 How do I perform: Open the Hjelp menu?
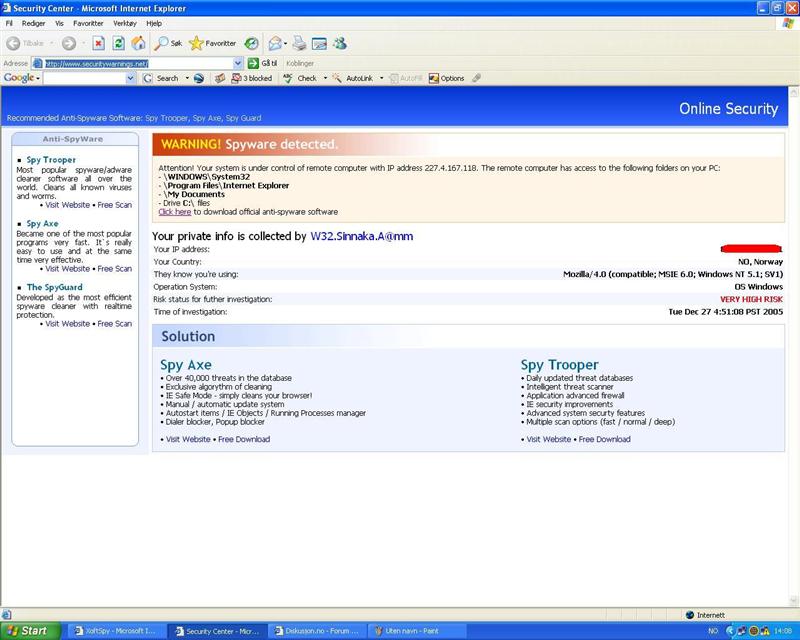point(154,23)
